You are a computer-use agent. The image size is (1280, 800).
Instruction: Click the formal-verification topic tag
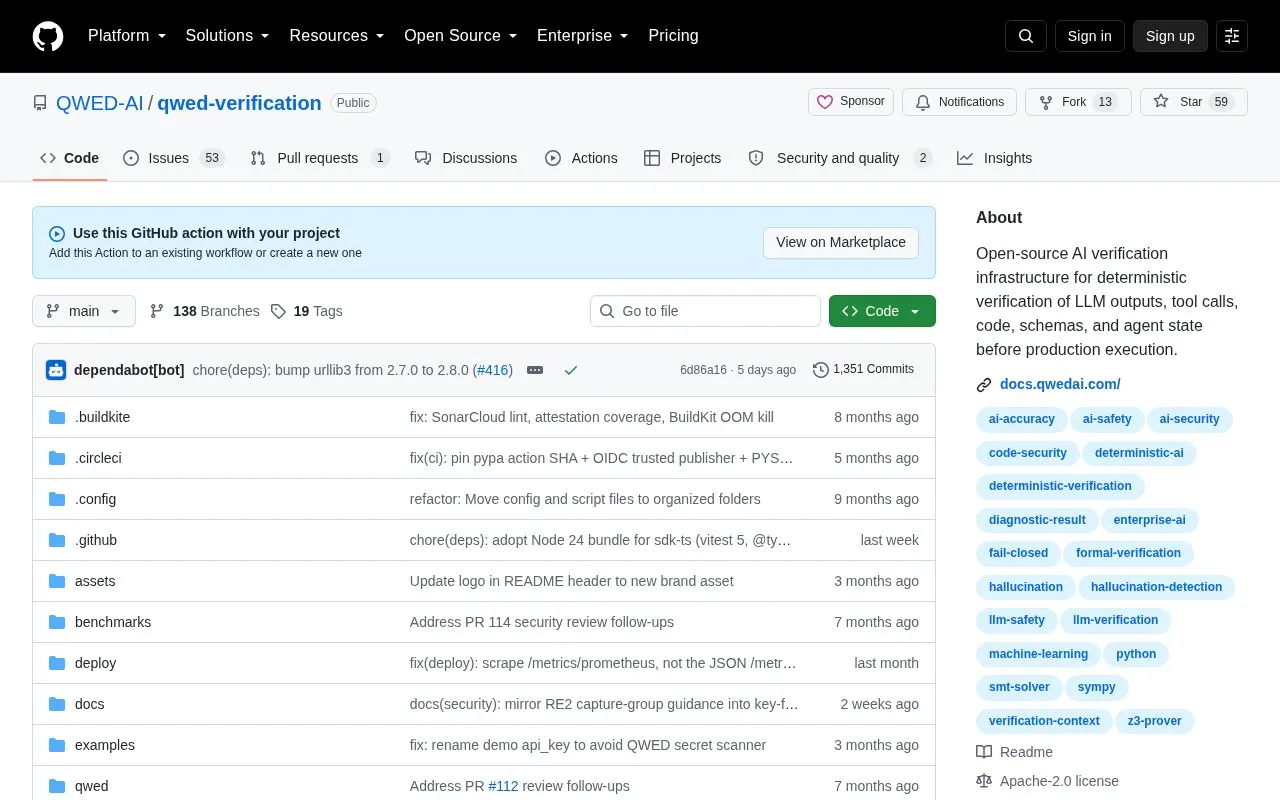pyautogui.click(x=1128, y=553)
